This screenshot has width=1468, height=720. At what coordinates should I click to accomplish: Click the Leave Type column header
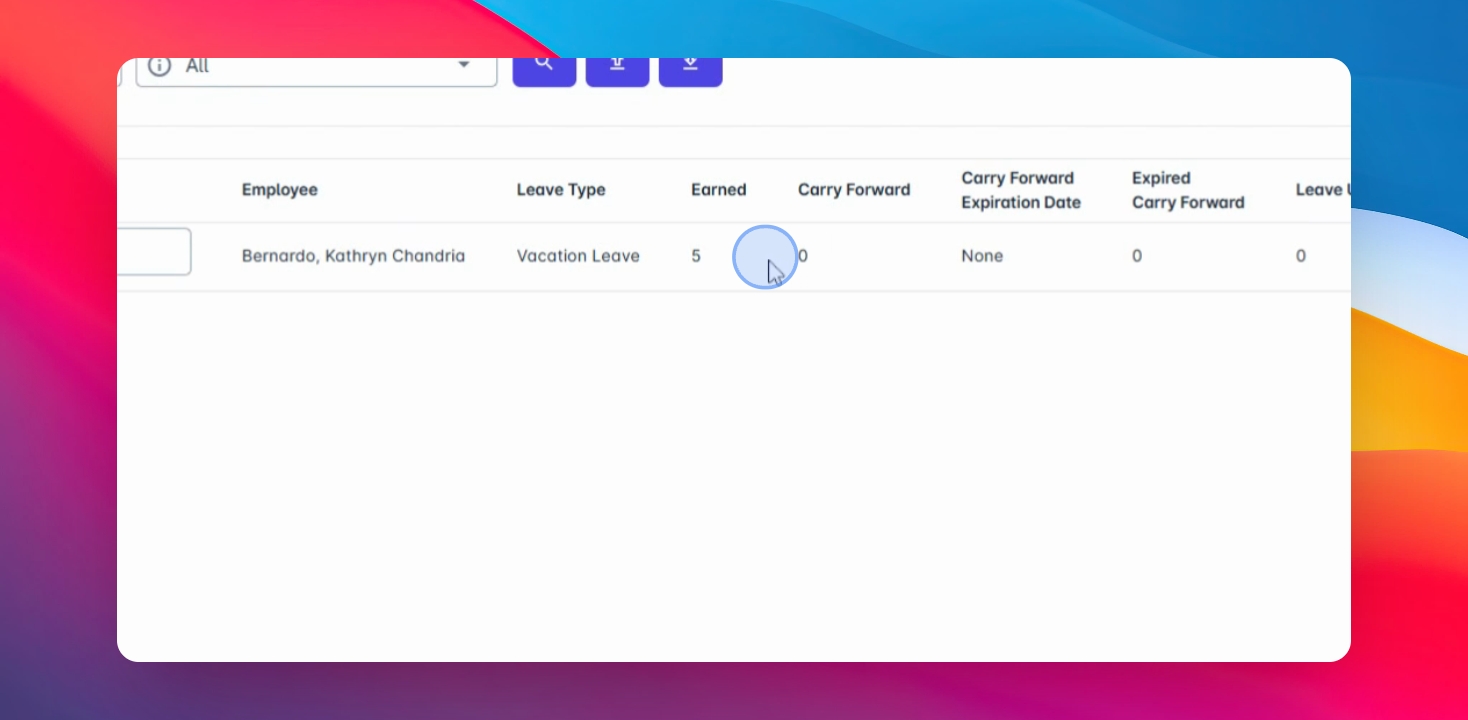tap(561, 190)
